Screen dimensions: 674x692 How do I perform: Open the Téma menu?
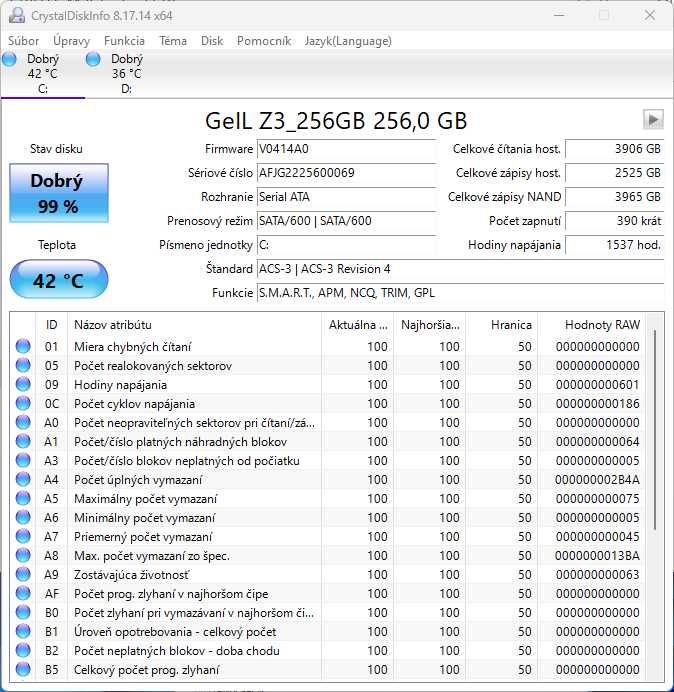[x=173, y=41]
